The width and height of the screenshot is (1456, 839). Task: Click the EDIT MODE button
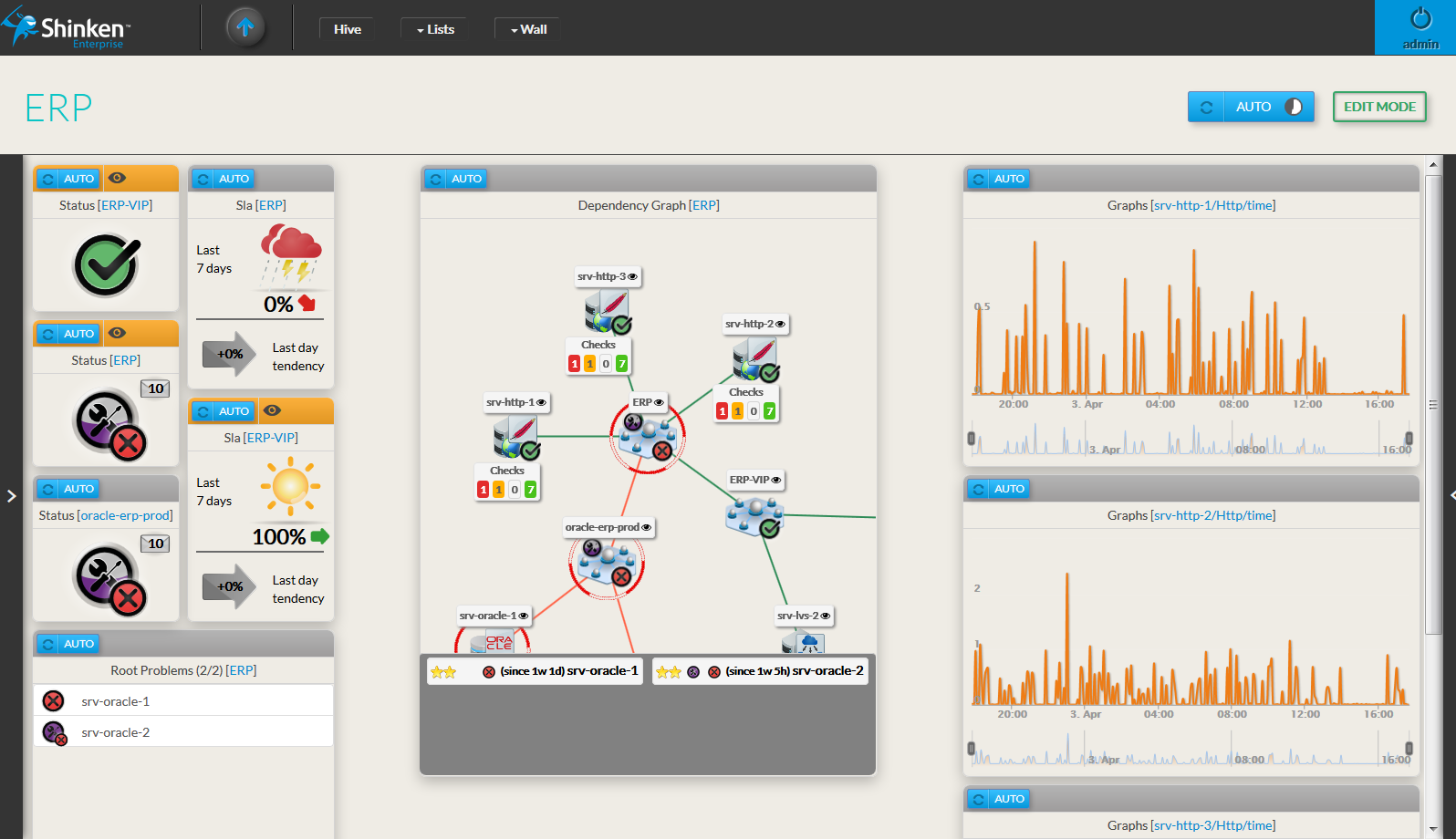pyautogui.click(x=1378, y=107)
